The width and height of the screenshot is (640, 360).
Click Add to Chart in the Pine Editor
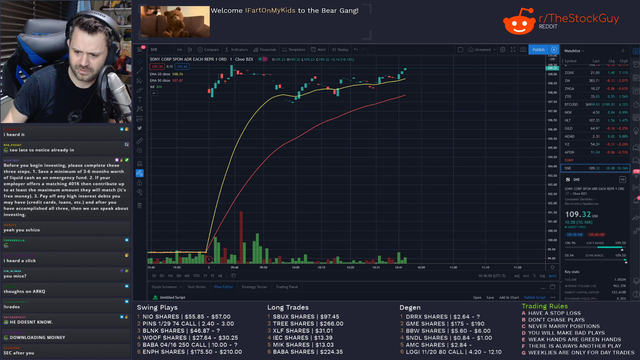[509, 298]
